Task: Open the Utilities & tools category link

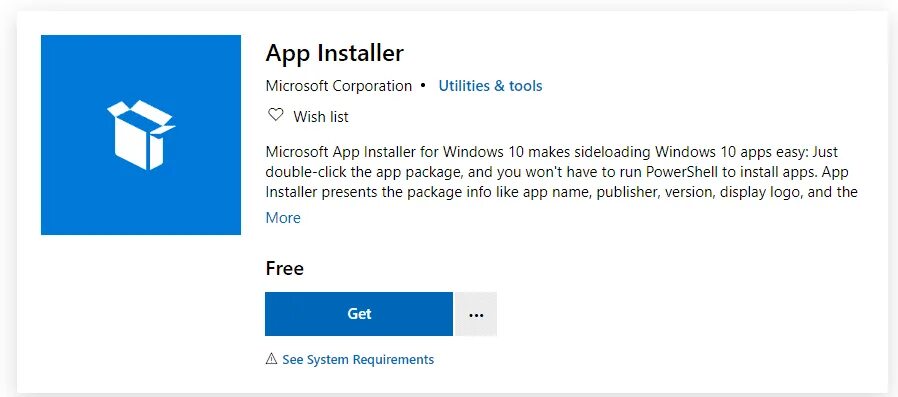Action: [490, 86]
